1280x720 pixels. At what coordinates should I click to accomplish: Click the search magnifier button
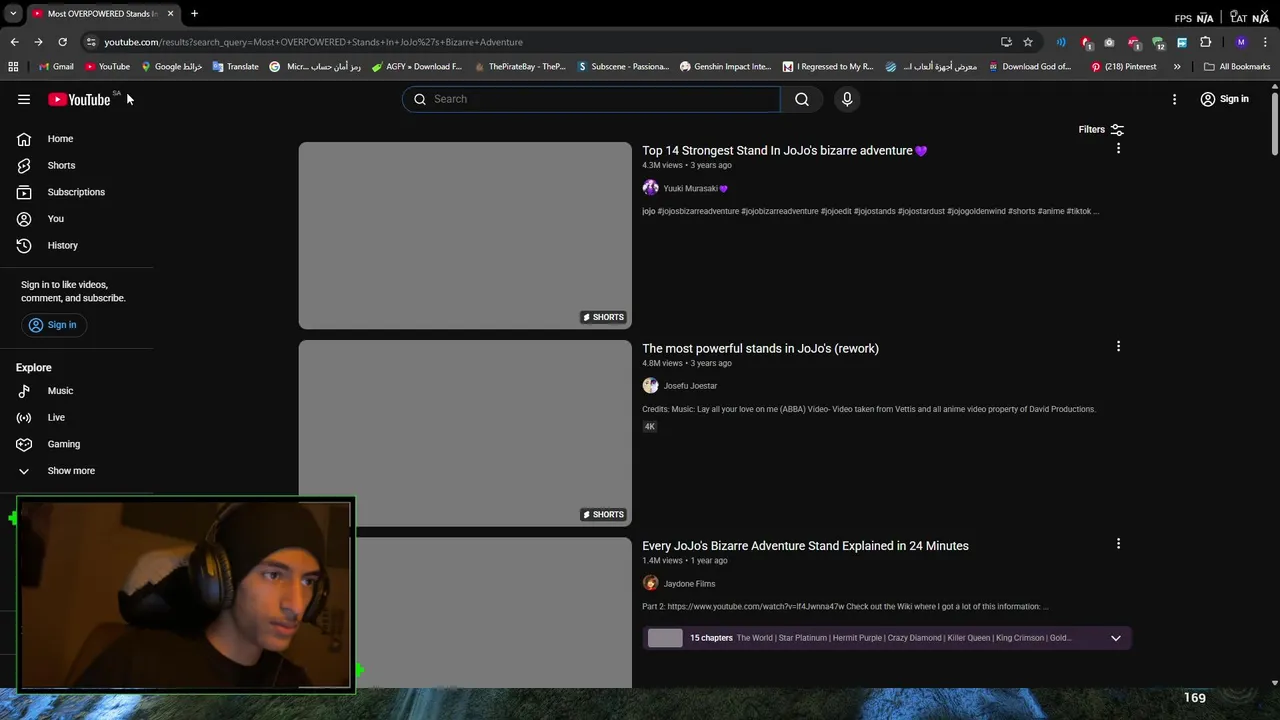pos(802,99)
